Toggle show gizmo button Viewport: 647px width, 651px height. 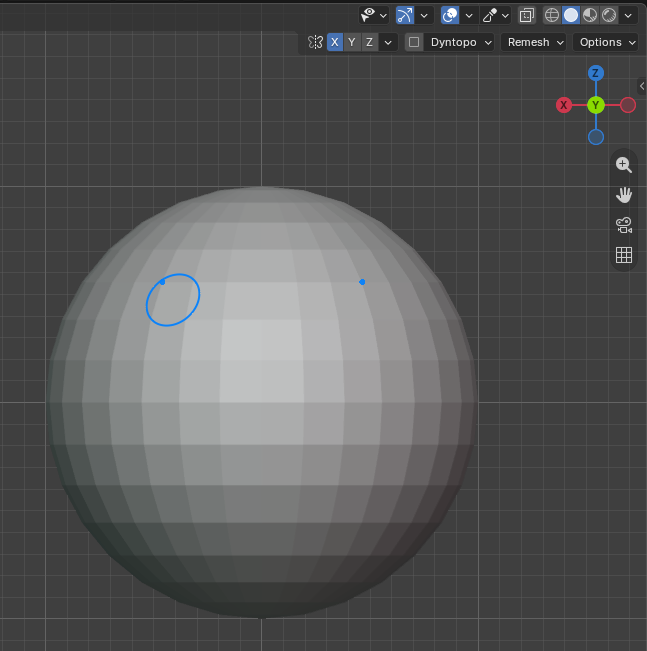pos(405,15)
